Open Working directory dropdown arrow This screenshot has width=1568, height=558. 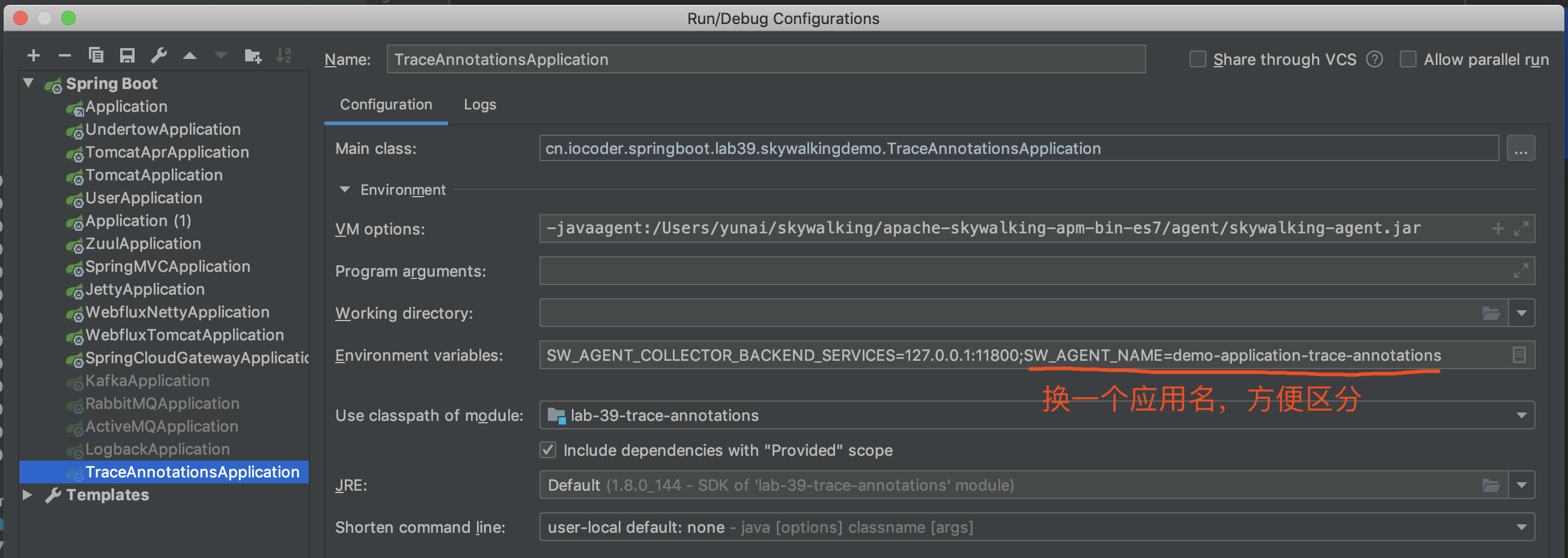click(1521, 313)
